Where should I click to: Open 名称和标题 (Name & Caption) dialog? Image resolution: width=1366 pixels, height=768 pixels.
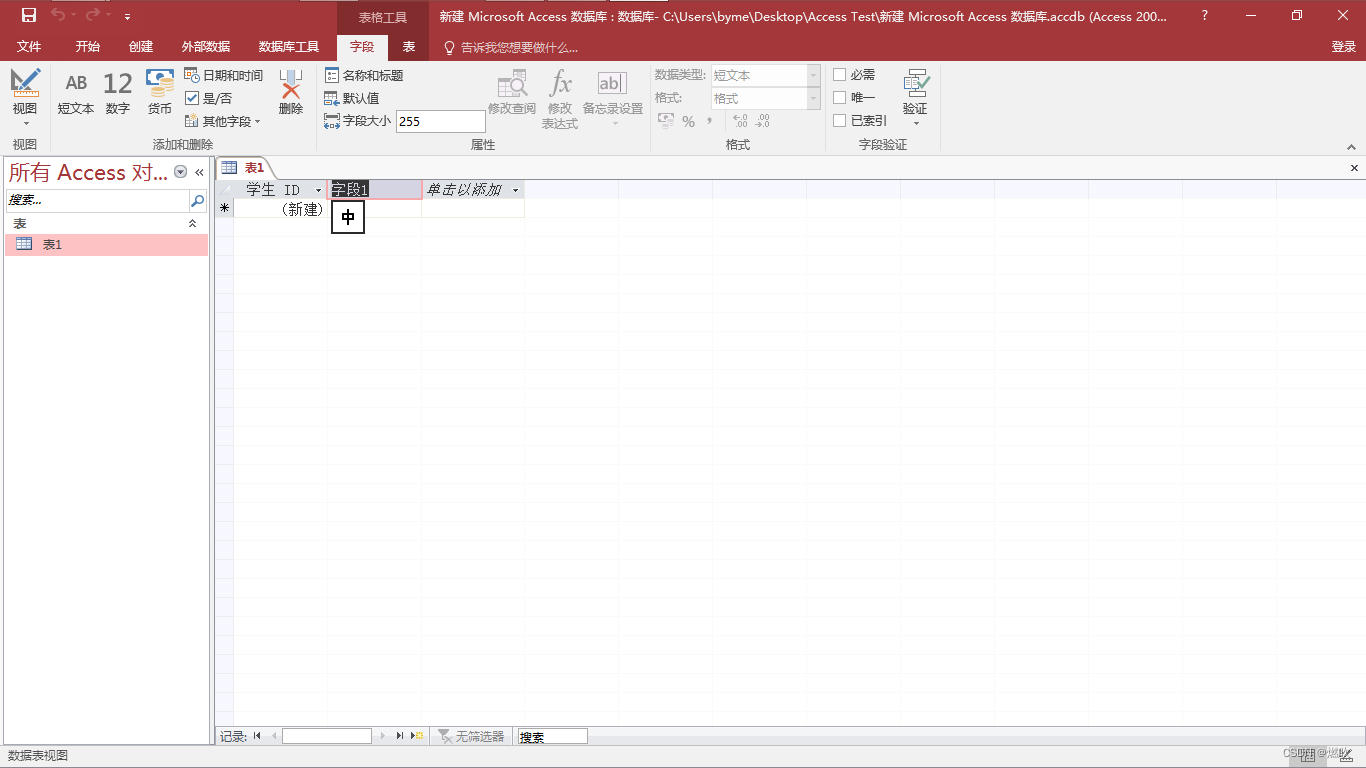tap(364, 76)
